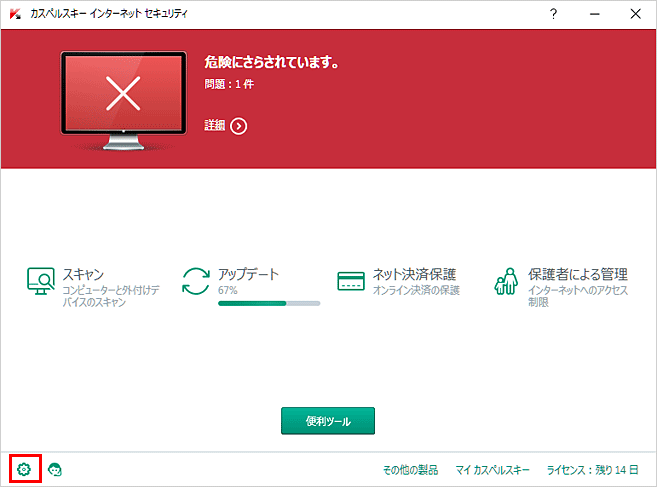Click the 詳細 details label

(215, 125)
